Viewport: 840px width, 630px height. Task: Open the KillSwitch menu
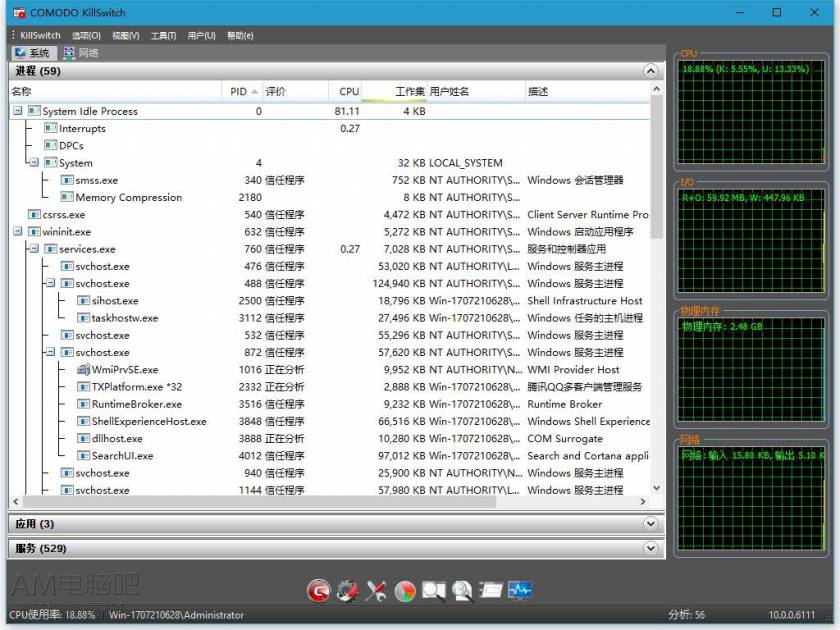(40, 35)
